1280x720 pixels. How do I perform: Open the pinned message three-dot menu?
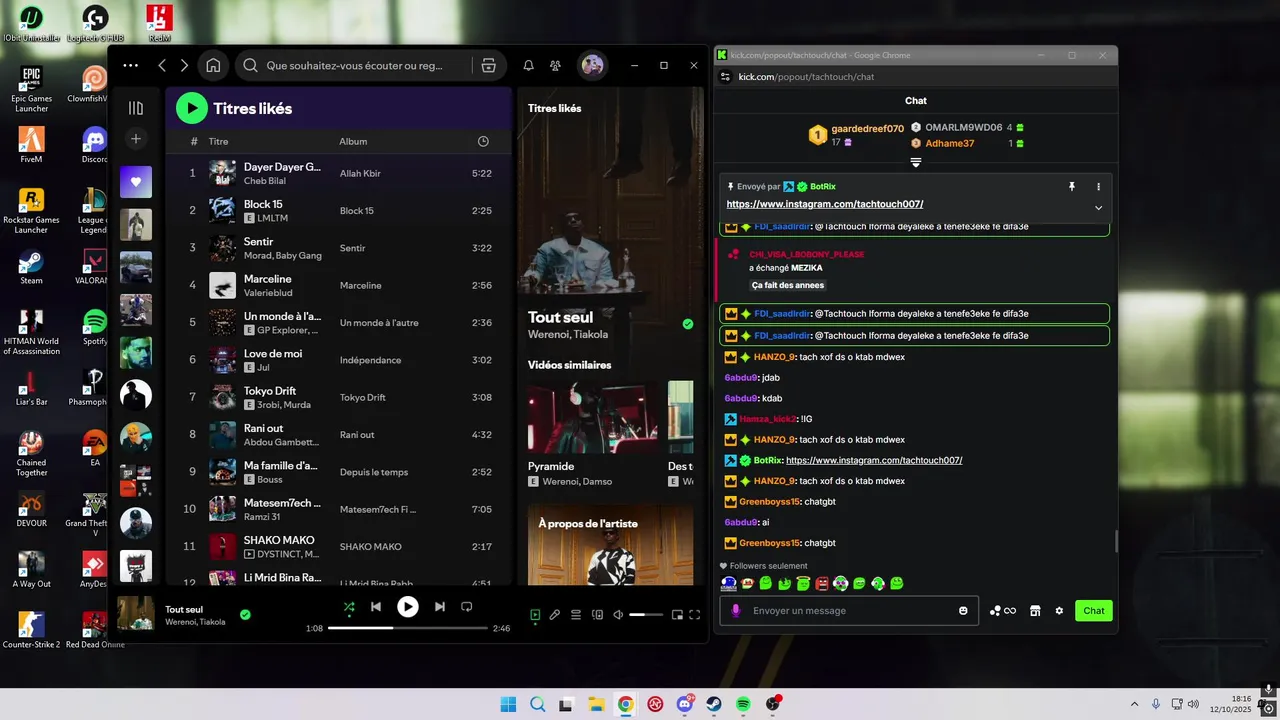pos(1098,187)
